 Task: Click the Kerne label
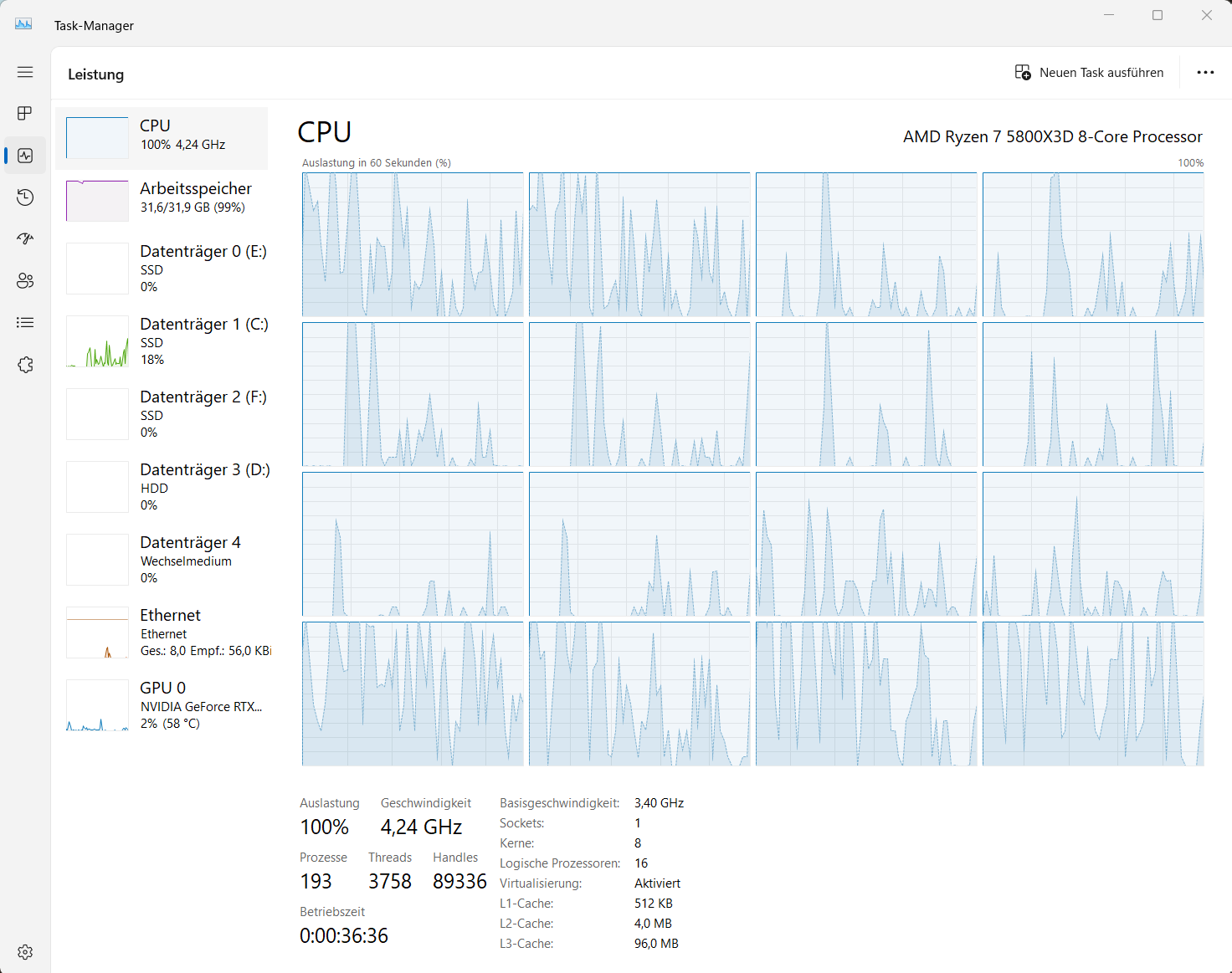(x=517, y=843)
